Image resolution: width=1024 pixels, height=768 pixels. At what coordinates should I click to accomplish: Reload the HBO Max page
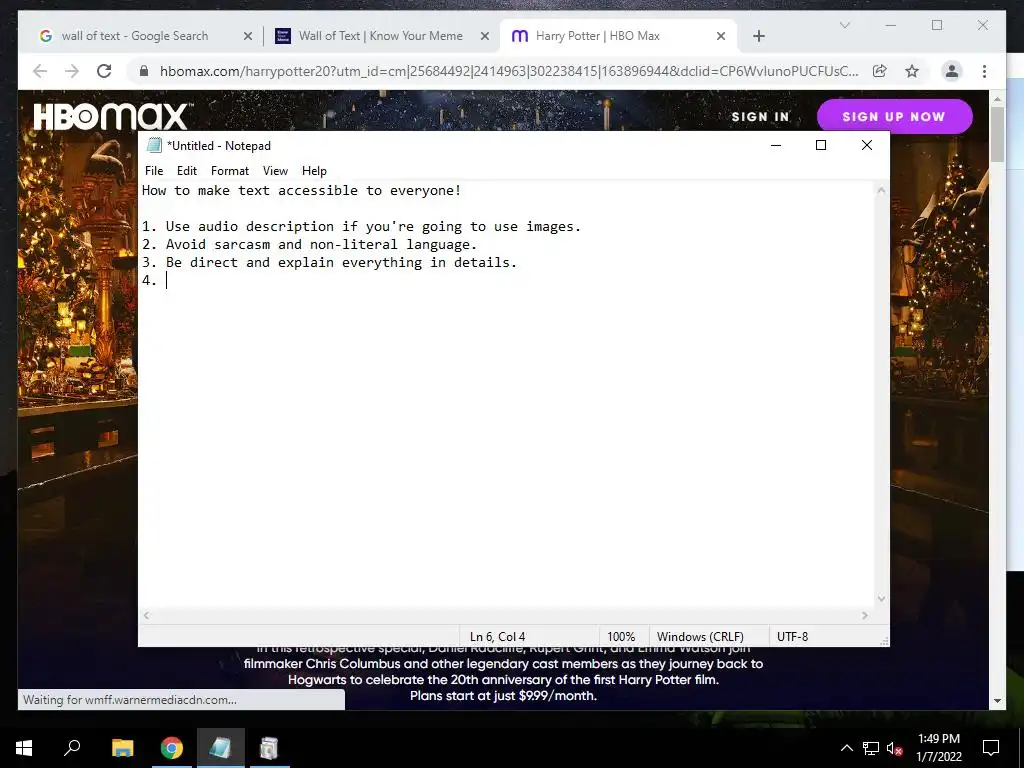[x=104, y=71]
